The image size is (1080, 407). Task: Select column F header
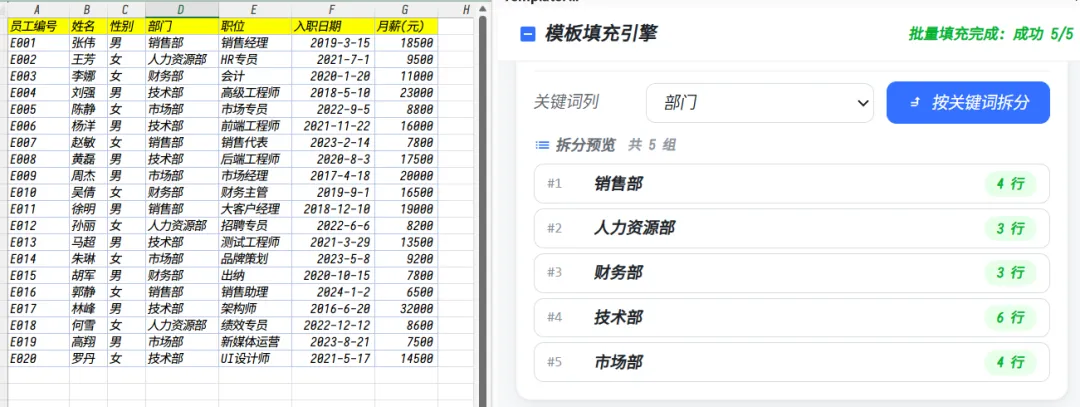pos(333,9)
